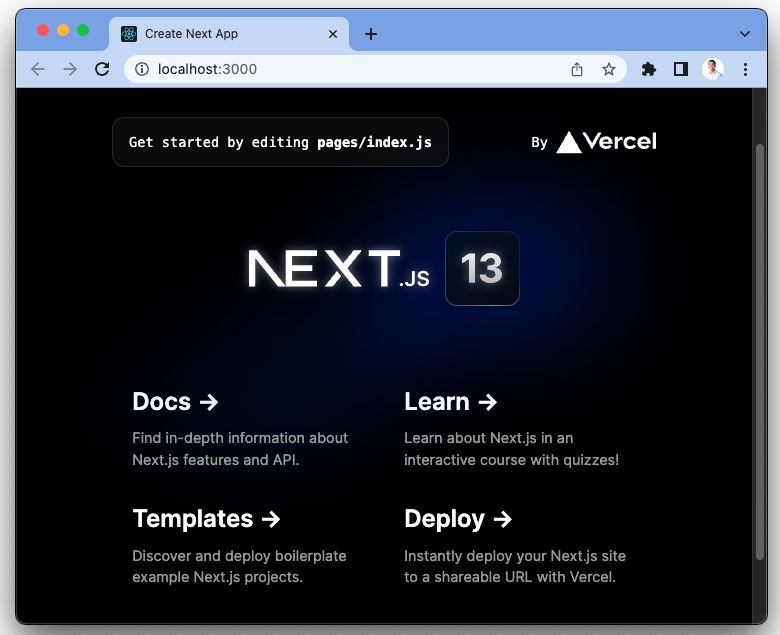Open Chrome's three-dot menu
The width and height of the screenshot is (780, 635).
click(745, 69)
